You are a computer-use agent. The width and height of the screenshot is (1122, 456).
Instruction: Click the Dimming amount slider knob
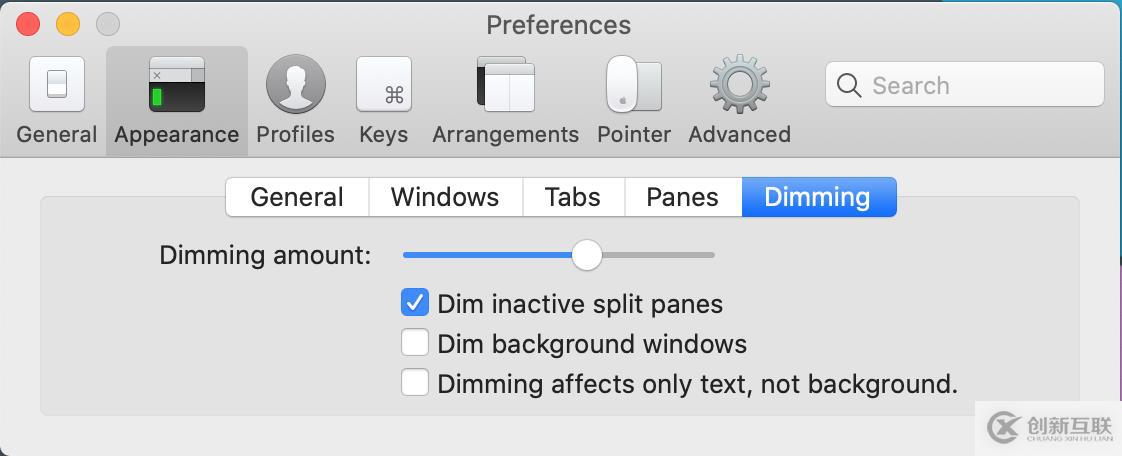click(587, 255)
